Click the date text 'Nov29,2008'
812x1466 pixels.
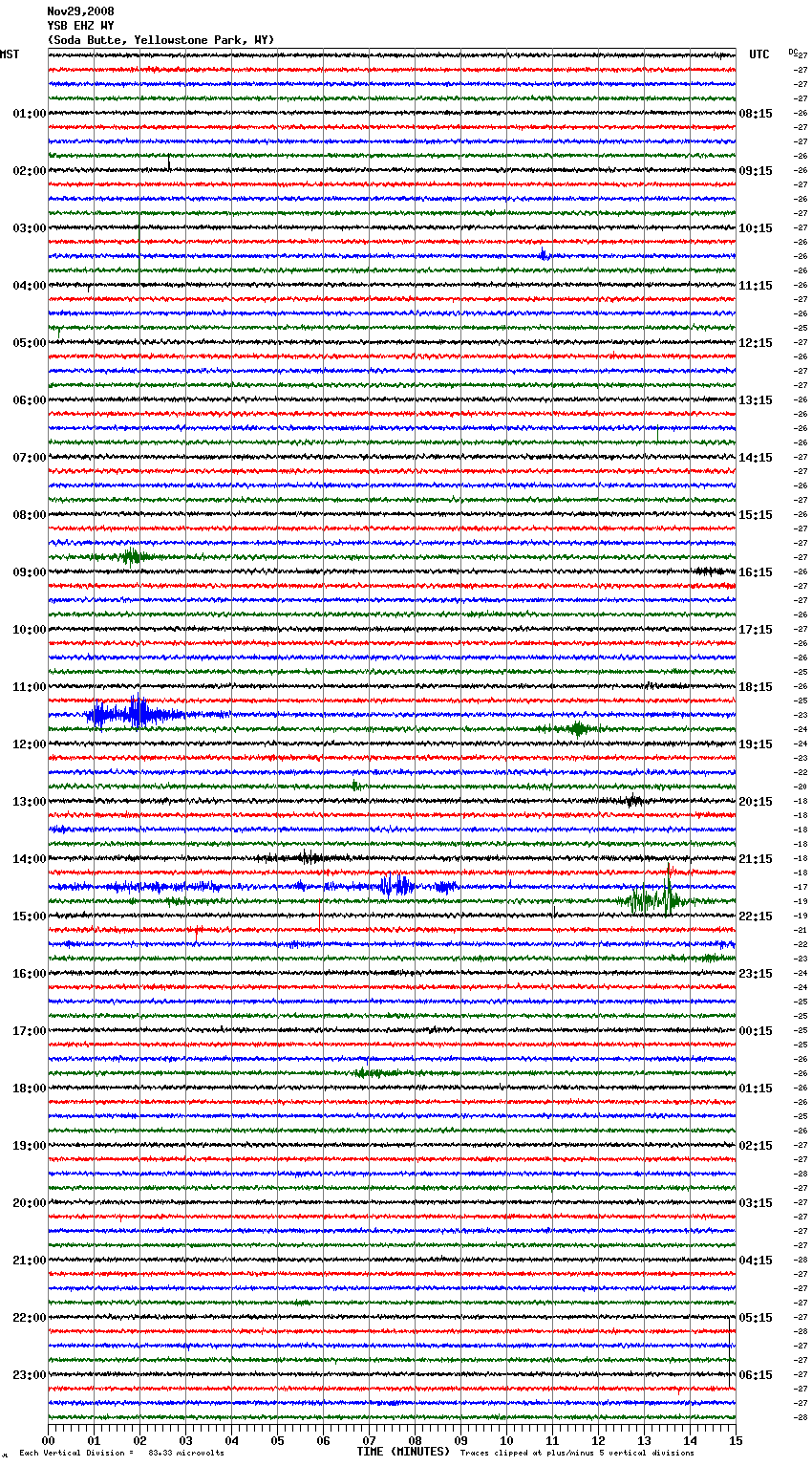pyautogui.click(x=80, y=11)
